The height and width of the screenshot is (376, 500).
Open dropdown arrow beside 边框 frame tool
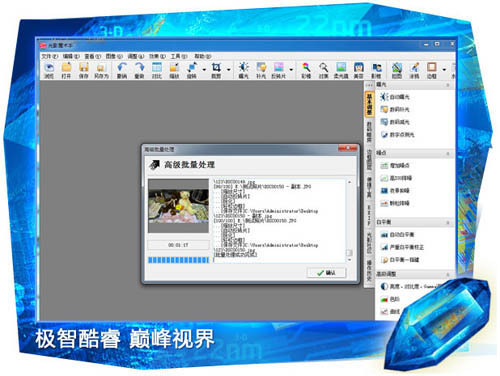pyautogui.click(x=444, y=70)
